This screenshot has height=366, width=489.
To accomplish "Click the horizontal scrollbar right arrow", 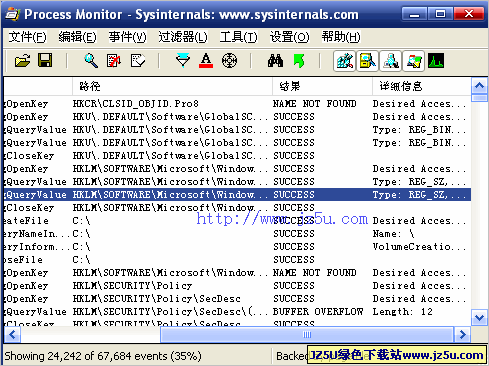I will tap(462, 334).
